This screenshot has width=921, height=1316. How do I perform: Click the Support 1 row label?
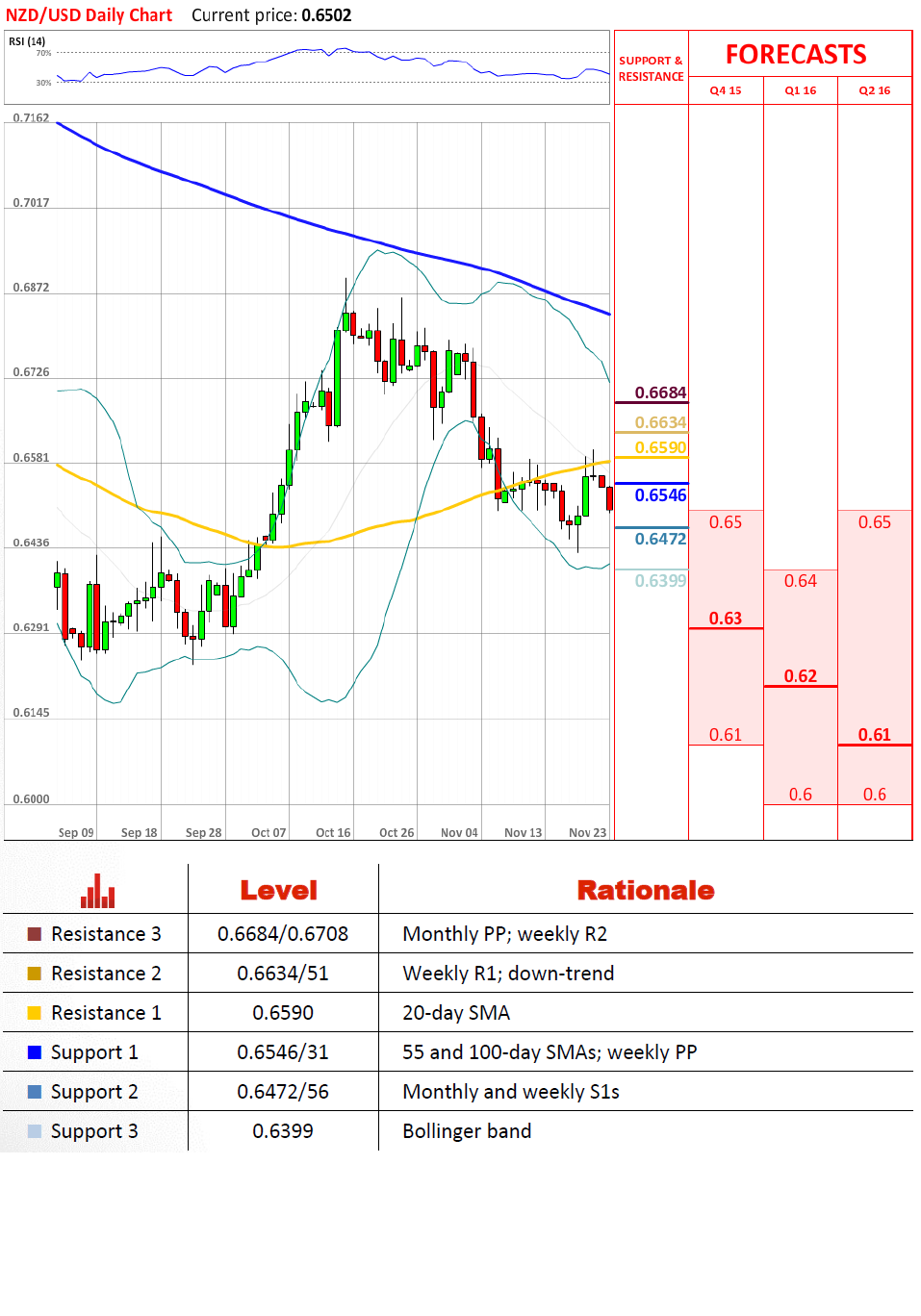(x=94, y=1053)
